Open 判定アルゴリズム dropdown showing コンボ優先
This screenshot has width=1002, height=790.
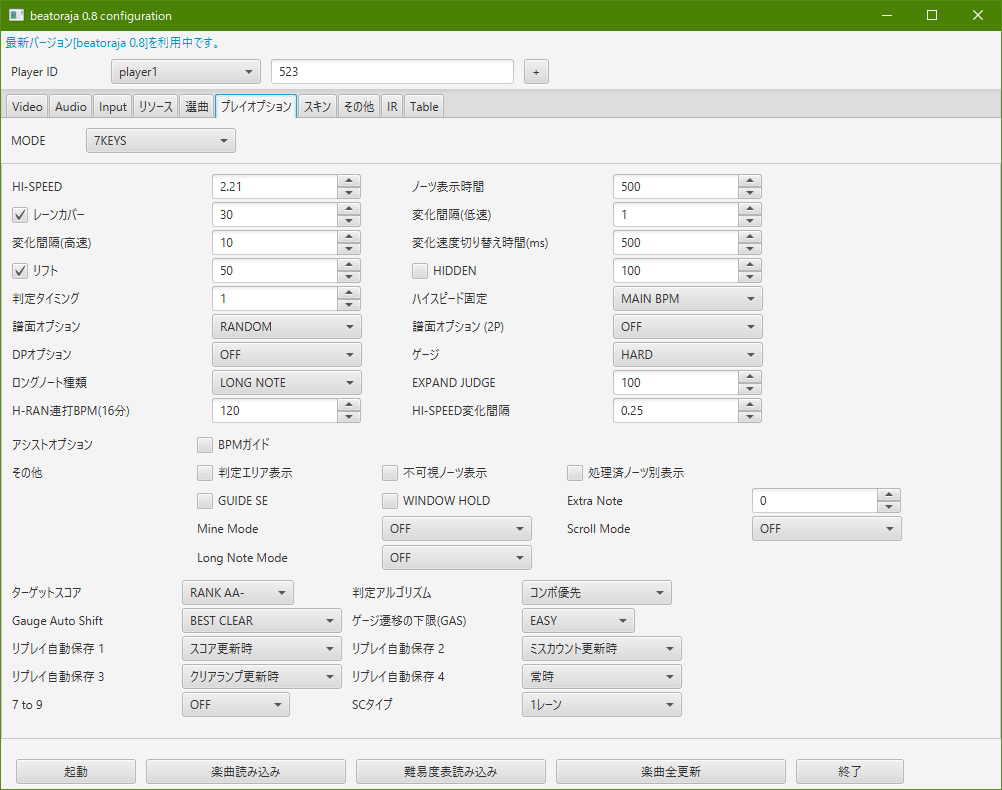click(597, 593)
